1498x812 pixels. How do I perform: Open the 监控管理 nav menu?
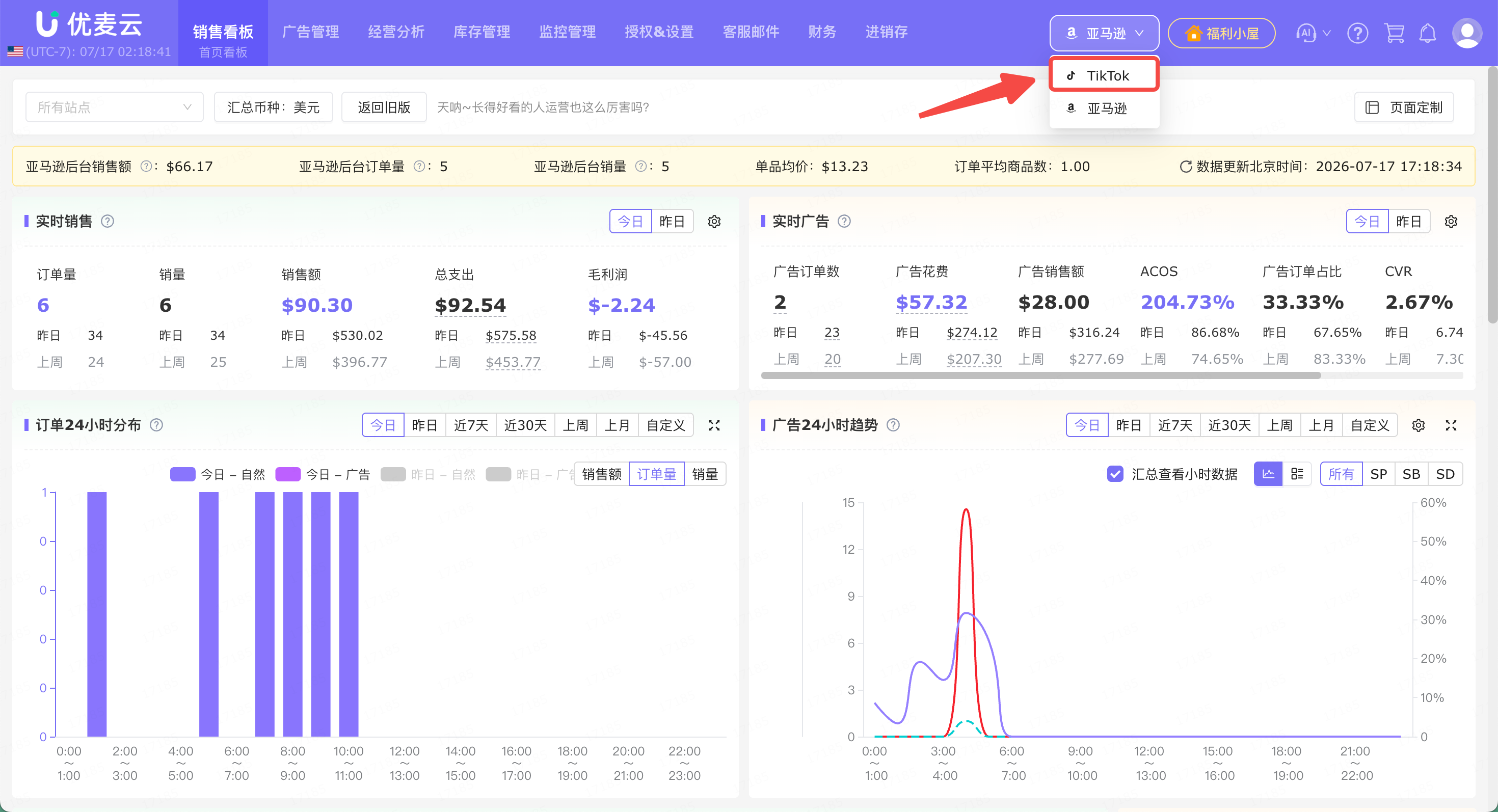(x=567, y=32)
